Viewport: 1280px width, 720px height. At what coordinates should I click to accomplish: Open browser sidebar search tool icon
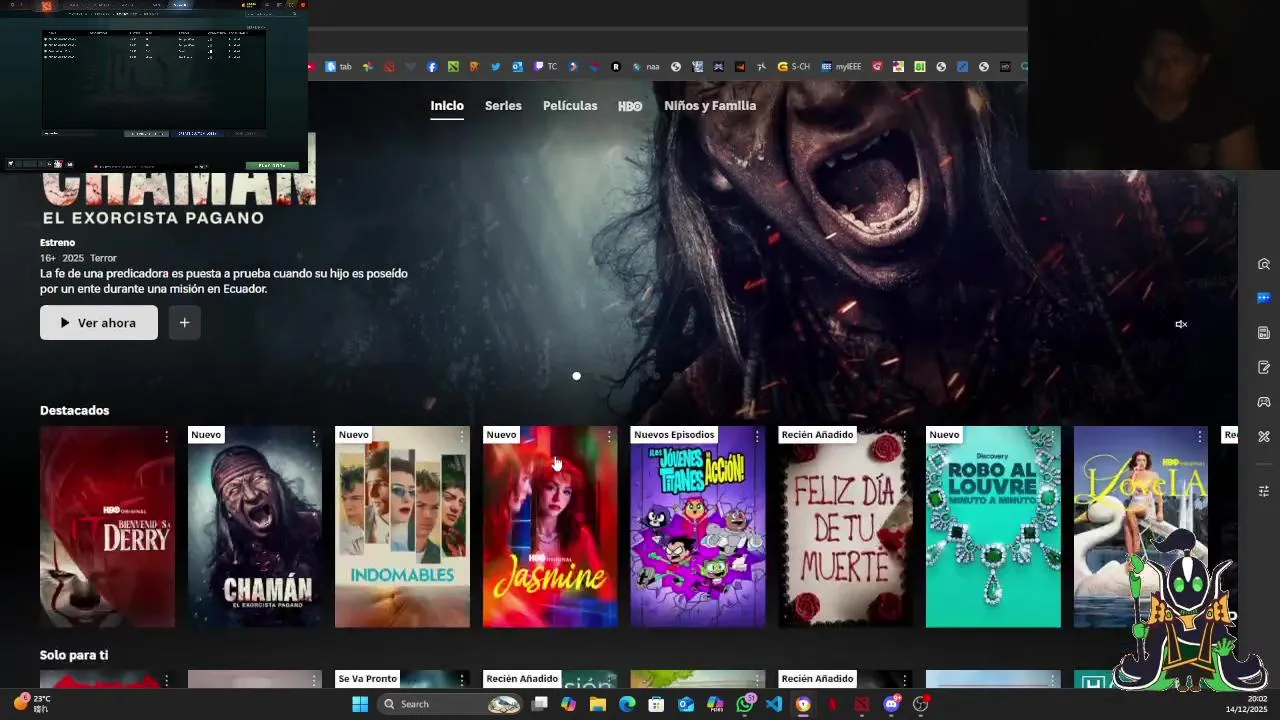pos(1264,264)
